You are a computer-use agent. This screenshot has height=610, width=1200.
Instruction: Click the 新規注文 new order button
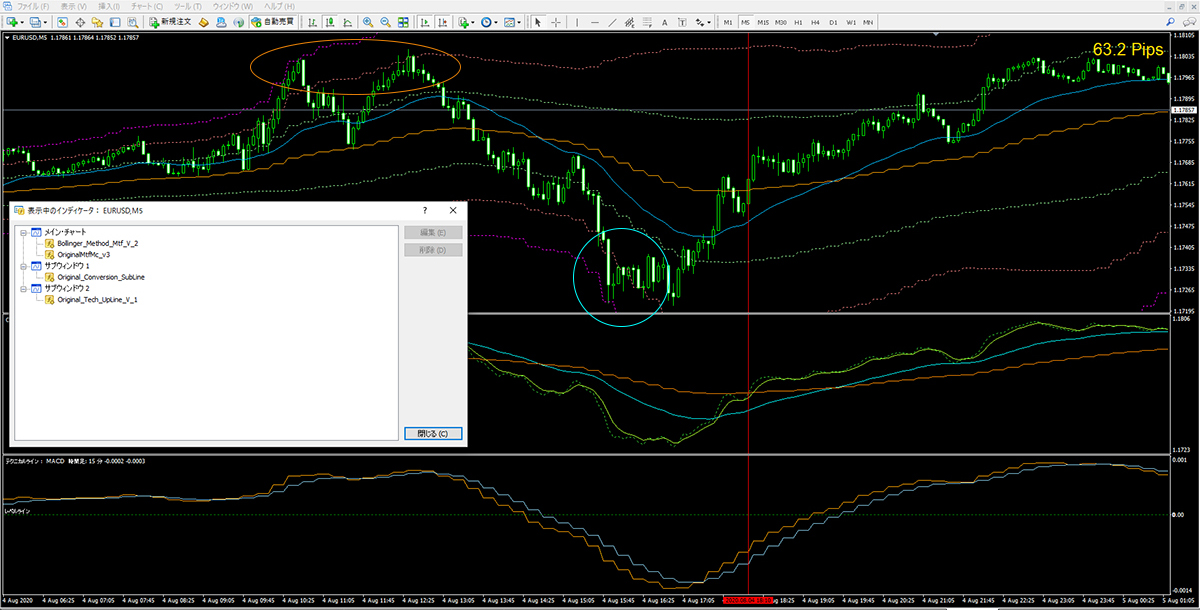click(172, 21)
